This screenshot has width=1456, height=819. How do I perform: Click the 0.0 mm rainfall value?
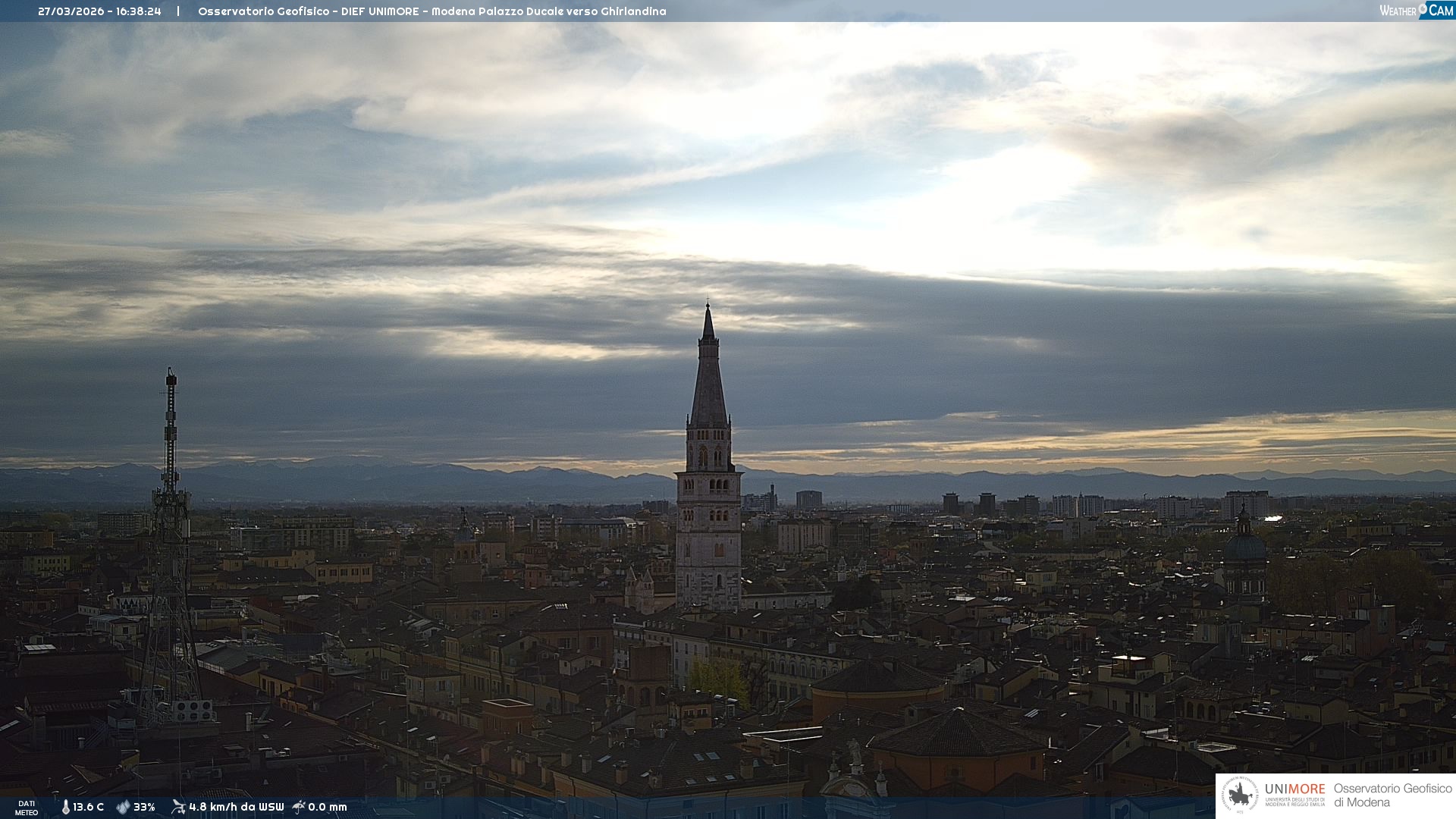coord(327,807)
